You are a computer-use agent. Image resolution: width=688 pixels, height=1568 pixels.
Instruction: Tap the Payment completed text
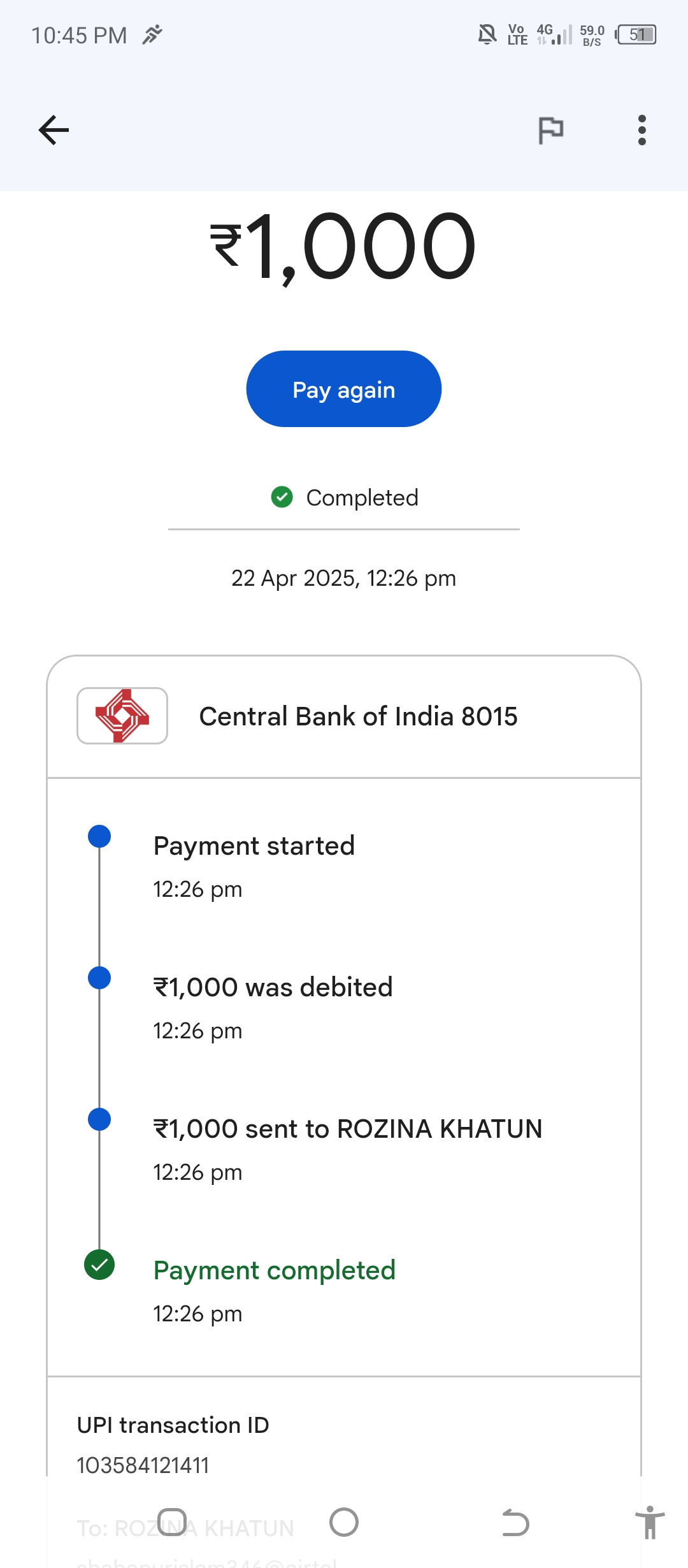(x=275, y=1270)
